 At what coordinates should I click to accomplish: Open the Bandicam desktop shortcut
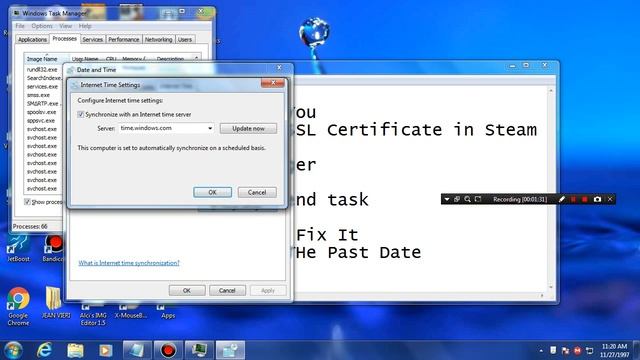pos(53,249)
